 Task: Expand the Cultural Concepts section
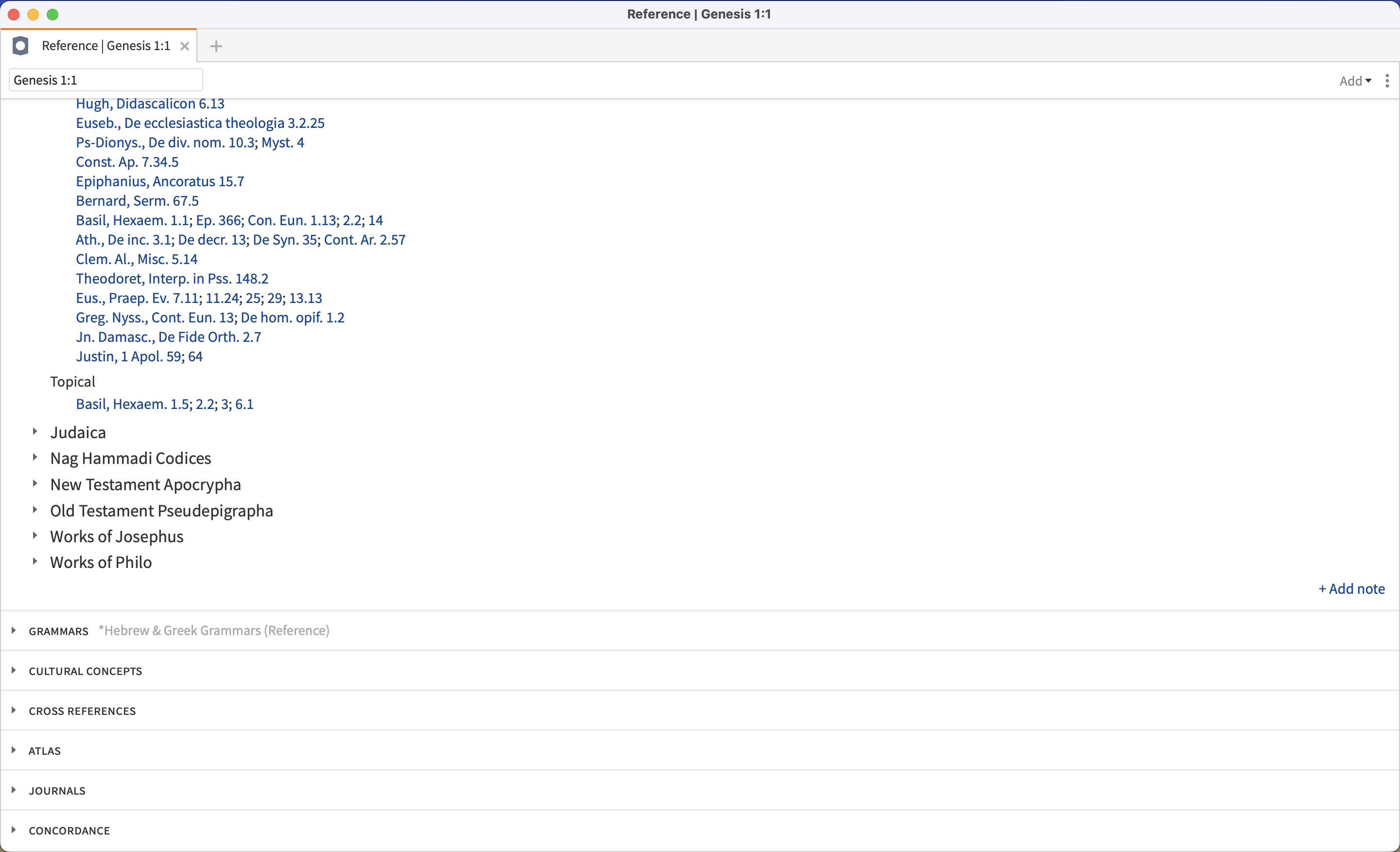pyautogui.click(x=14, y=671)
